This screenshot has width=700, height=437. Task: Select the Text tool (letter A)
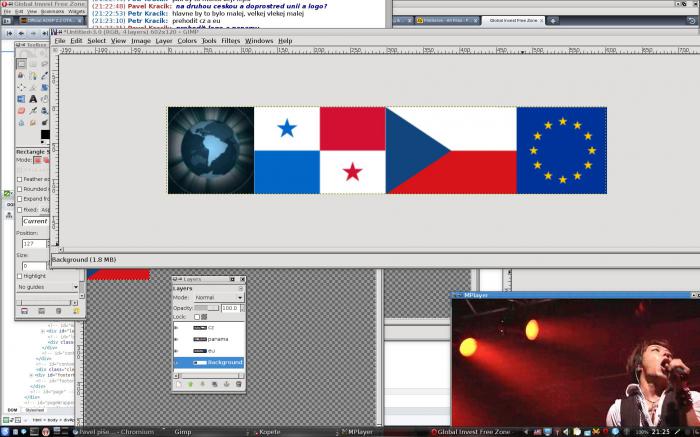pos(33,99)
